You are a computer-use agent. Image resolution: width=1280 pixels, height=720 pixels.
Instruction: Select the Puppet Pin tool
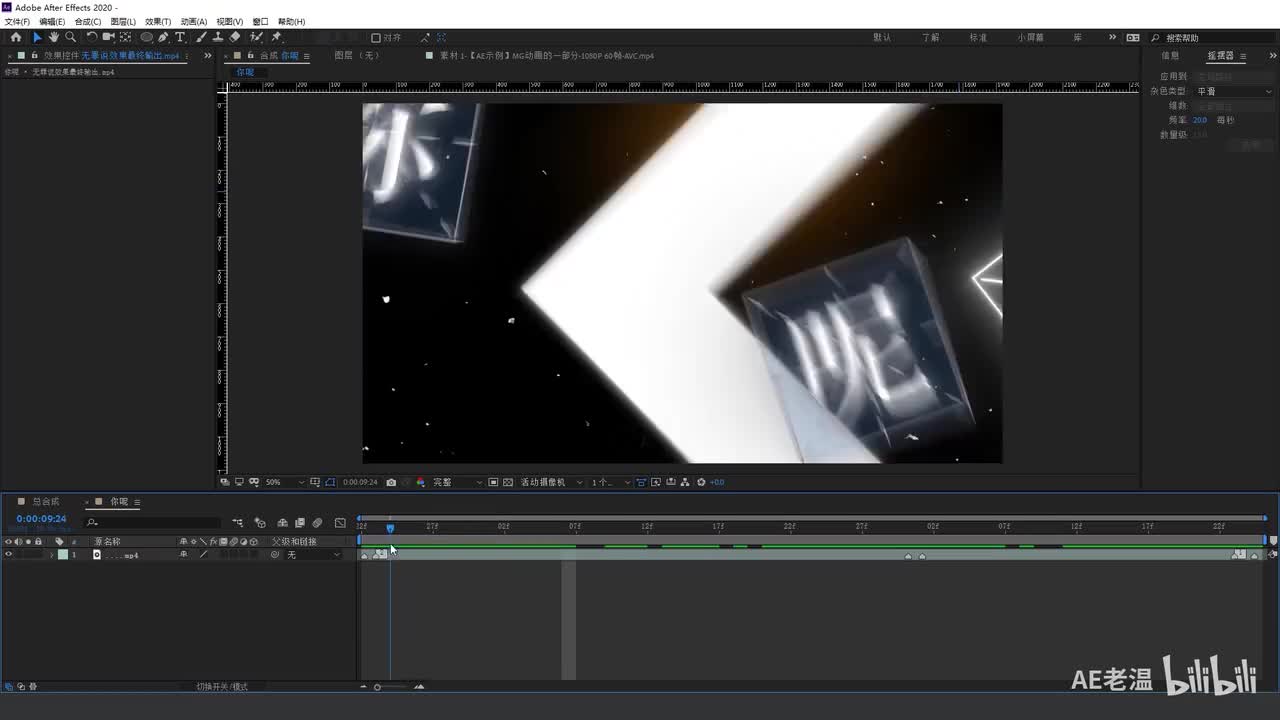coord(277,37)
